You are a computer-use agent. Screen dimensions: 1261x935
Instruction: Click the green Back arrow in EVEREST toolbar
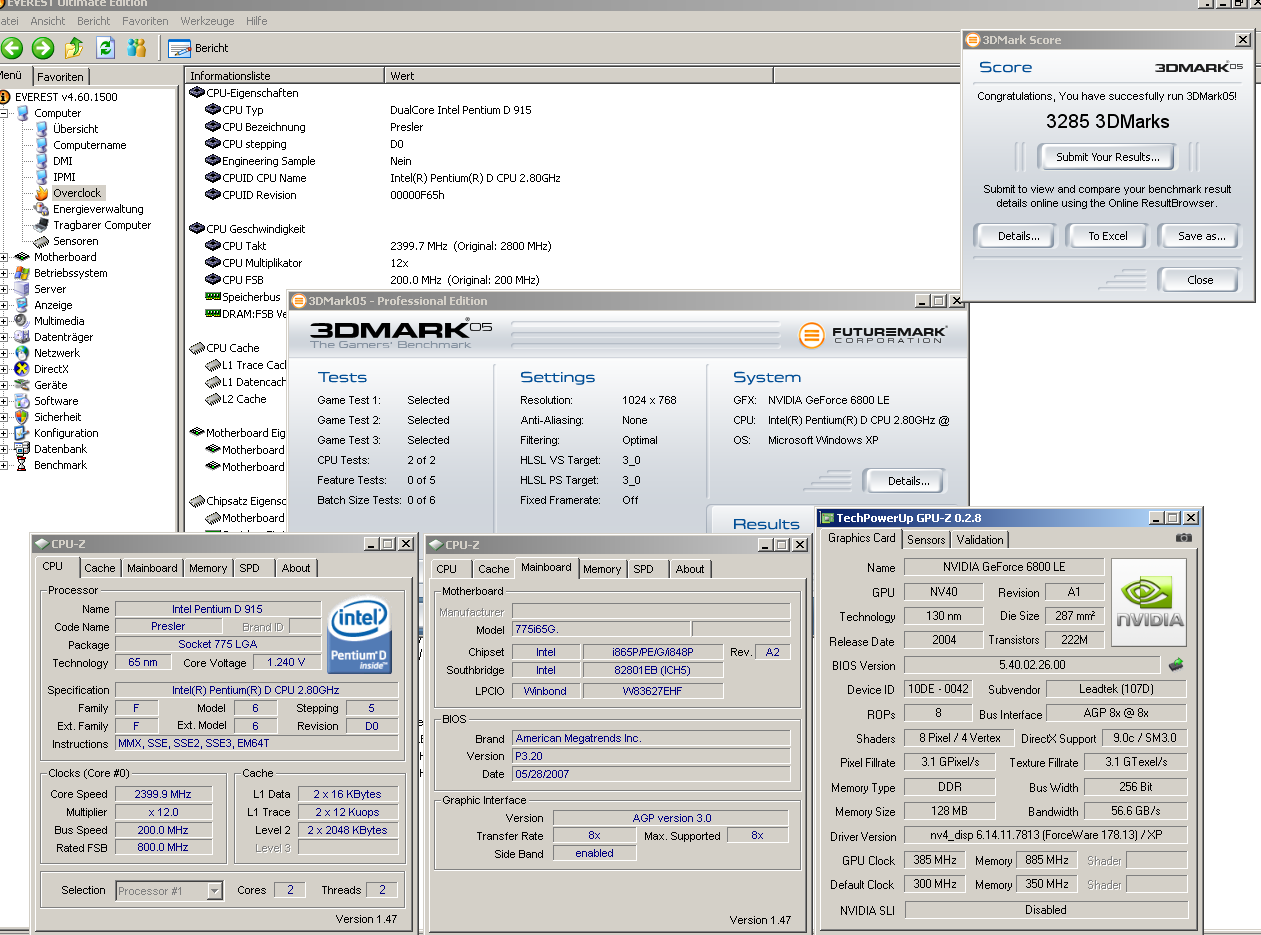[12, 47]
